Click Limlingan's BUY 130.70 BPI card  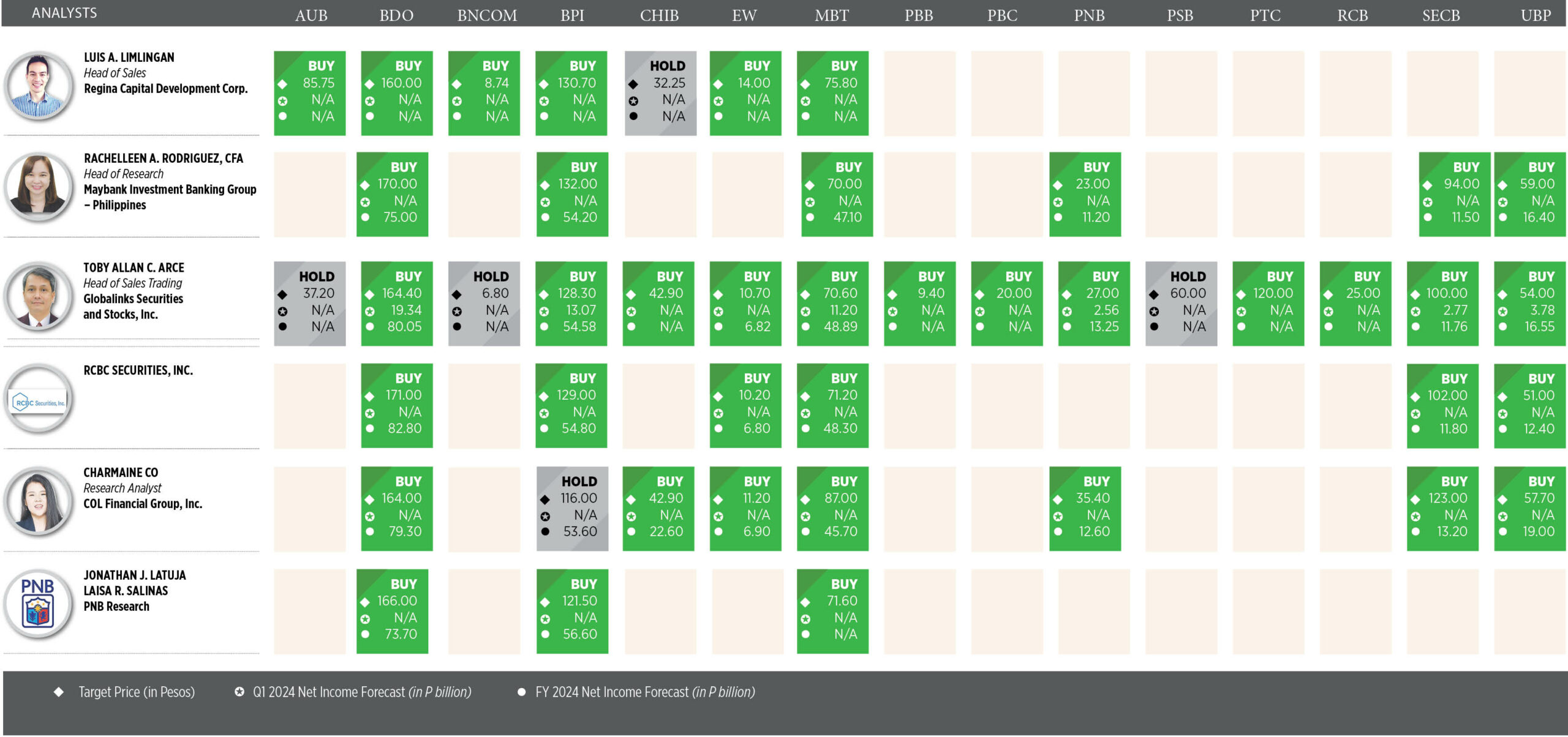[x=571, y=93]
